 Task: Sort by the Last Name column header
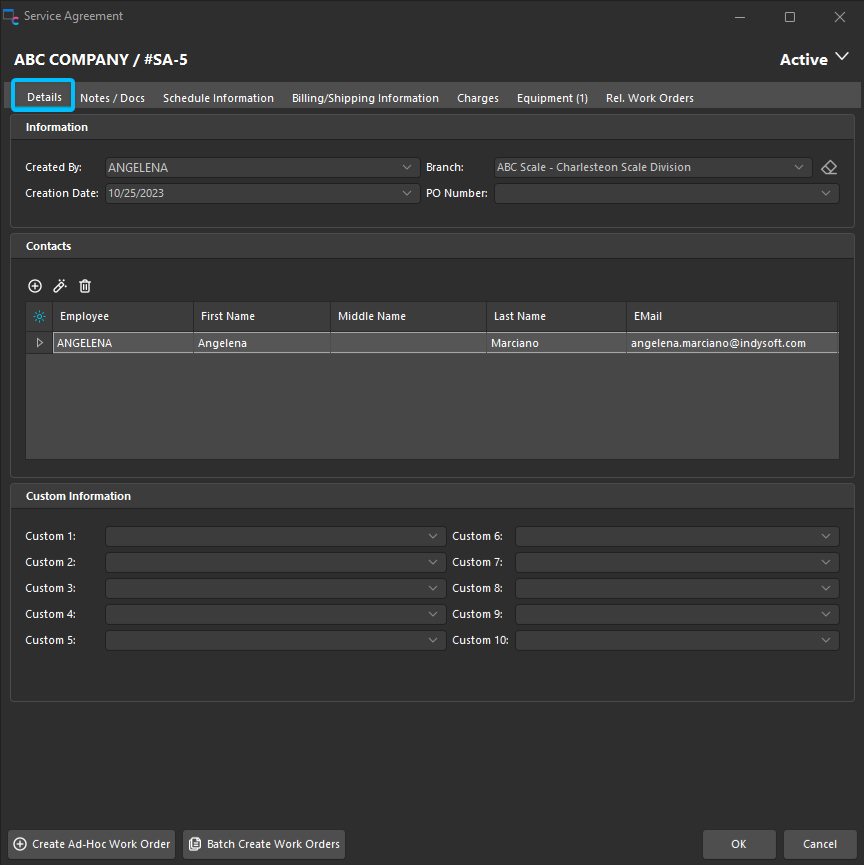click(555, 316)
